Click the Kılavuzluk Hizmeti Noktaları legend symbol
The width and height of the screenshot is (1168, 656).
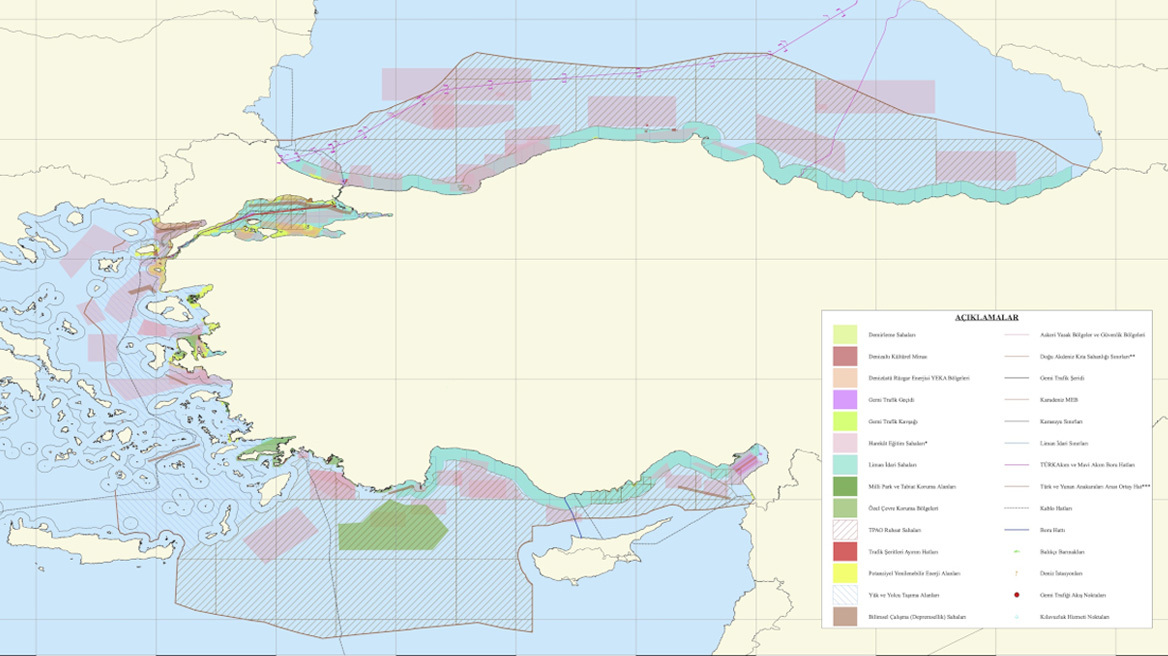[1017, 617]
